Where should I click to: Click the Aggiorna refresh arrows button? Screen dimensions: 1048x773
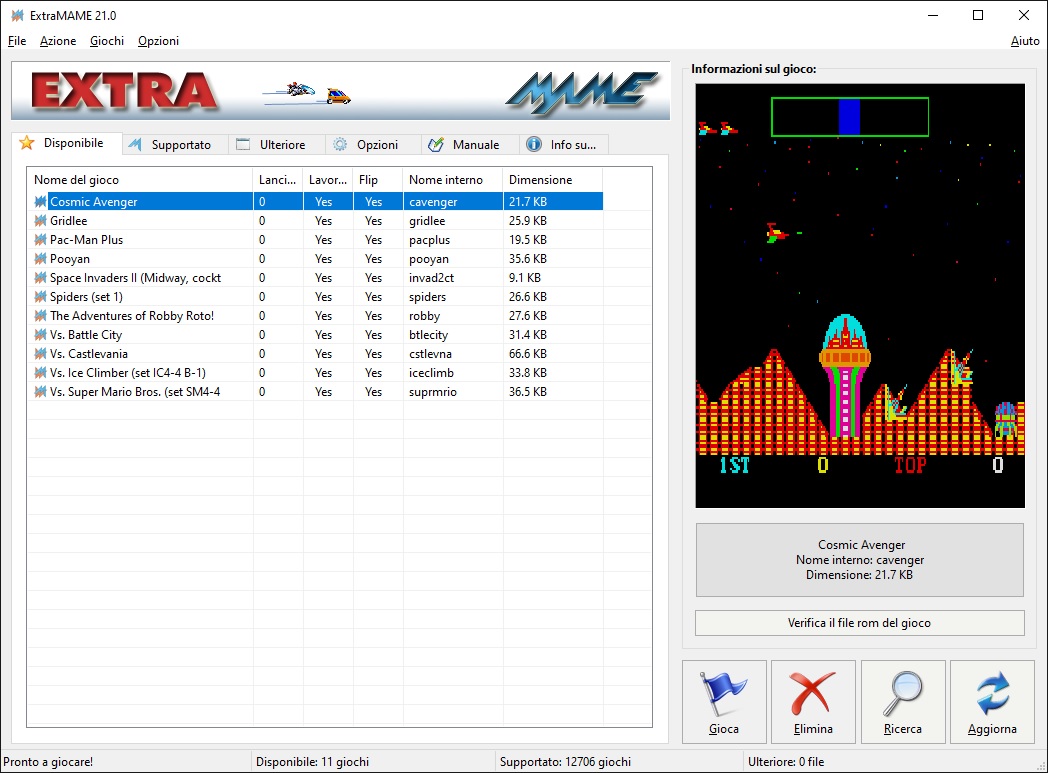993,702
